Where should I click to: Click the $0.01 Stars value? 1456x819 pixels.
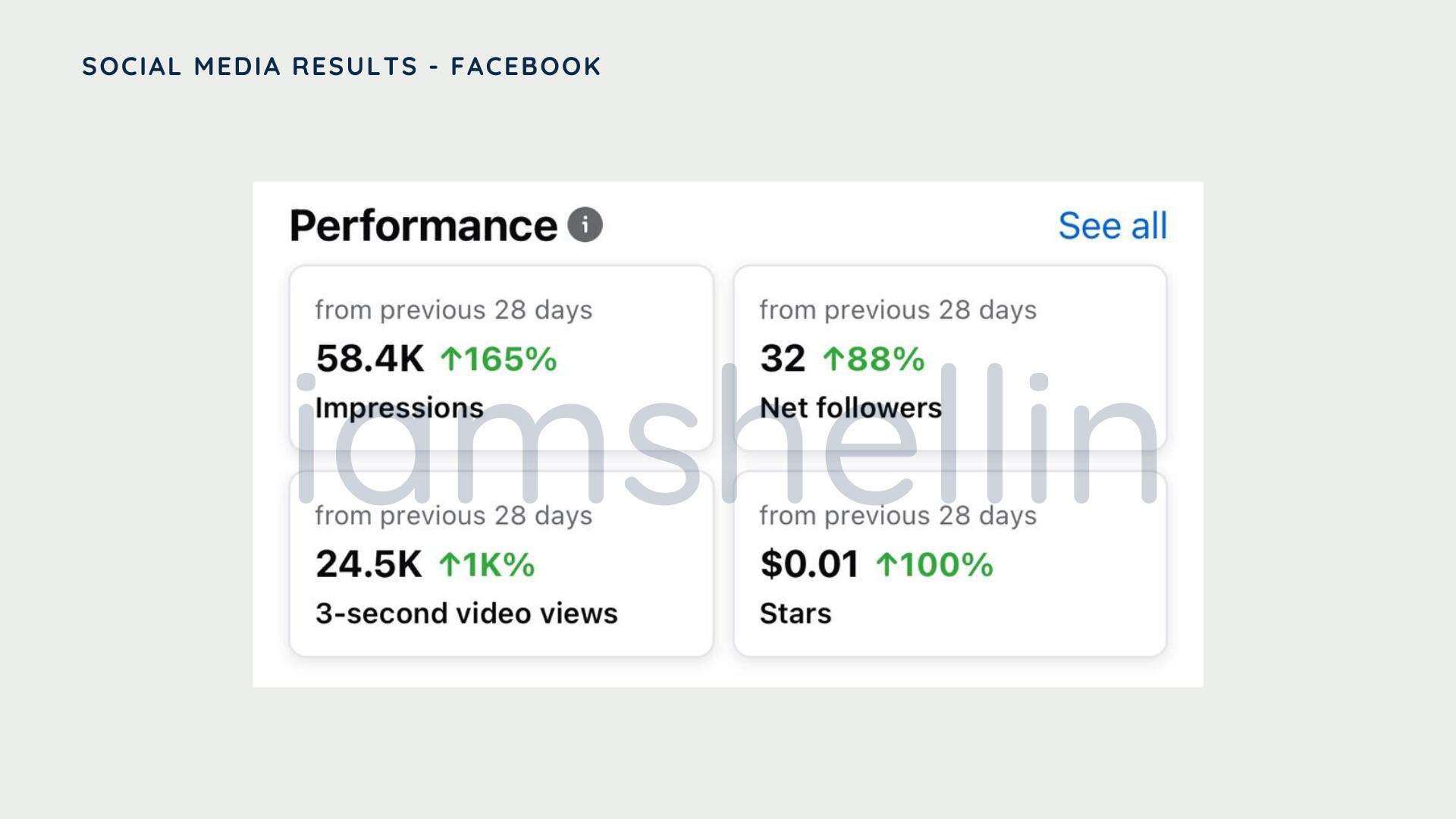tap(809, 564)
